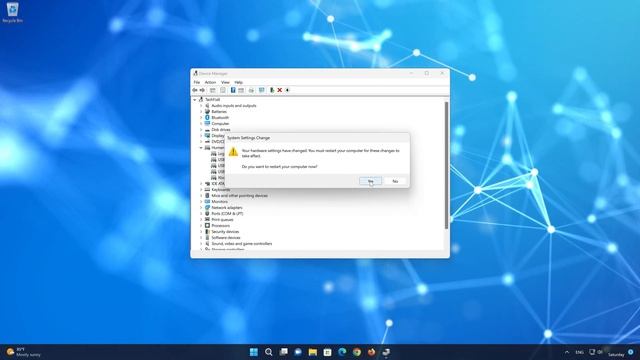Select the Disk drives tree item
The height and width of the screenshot is (360, 640).
point(221,130)
